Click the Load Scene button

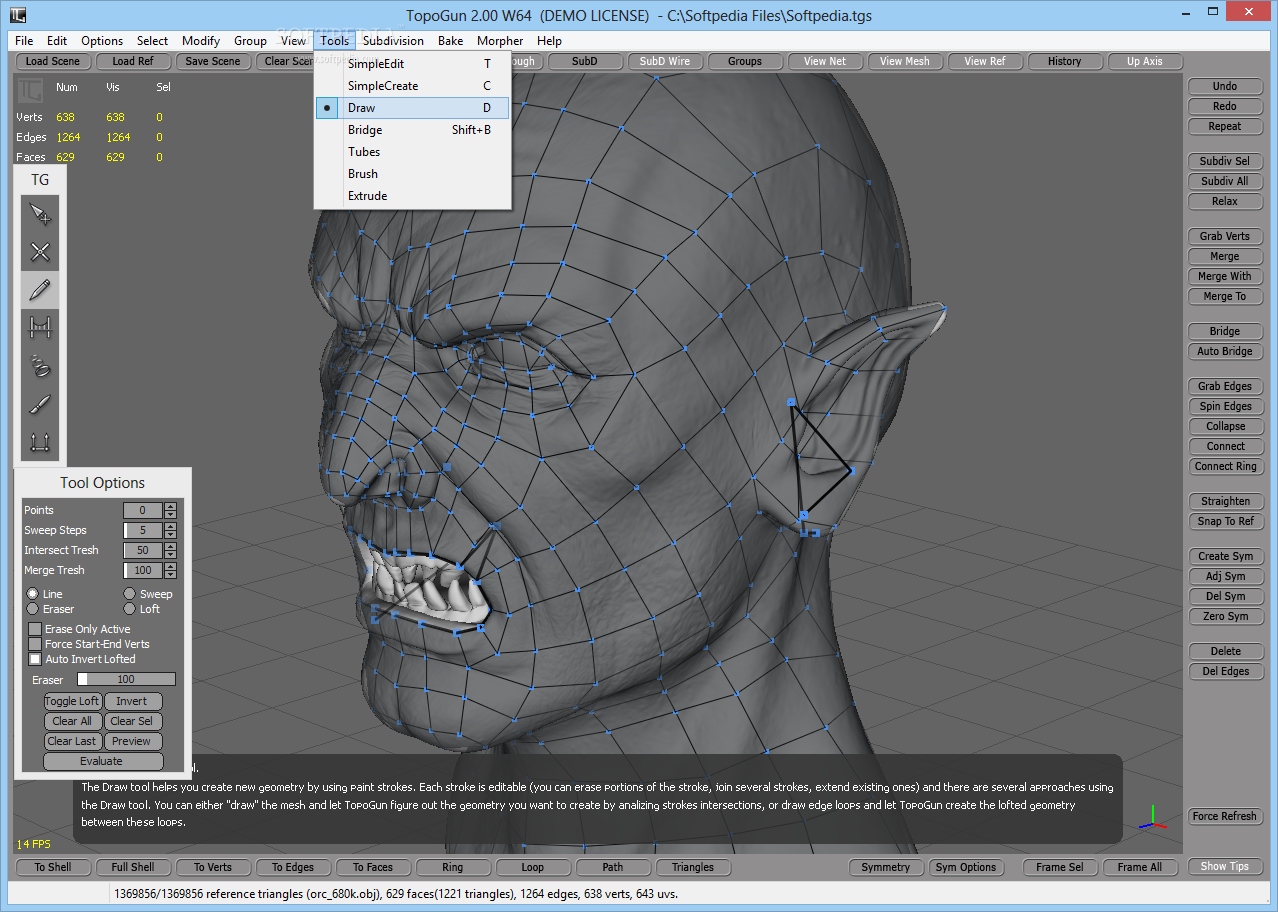(x=52, y=61)
